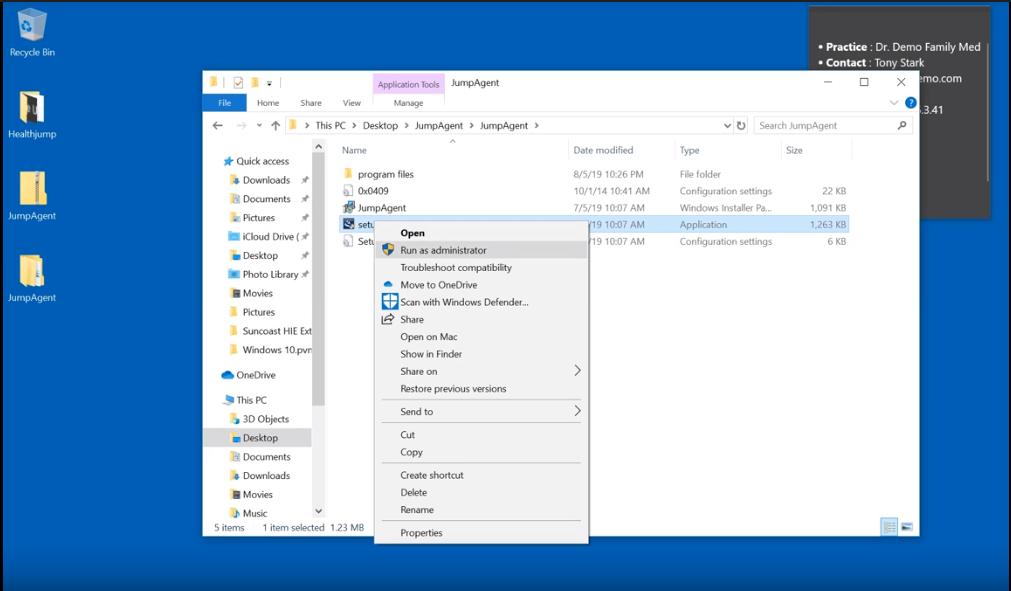Image resolution: width=1011 pixels, height=591 pixels.
Task: Switch to large icons view layout
Action: tap(907, 527)
